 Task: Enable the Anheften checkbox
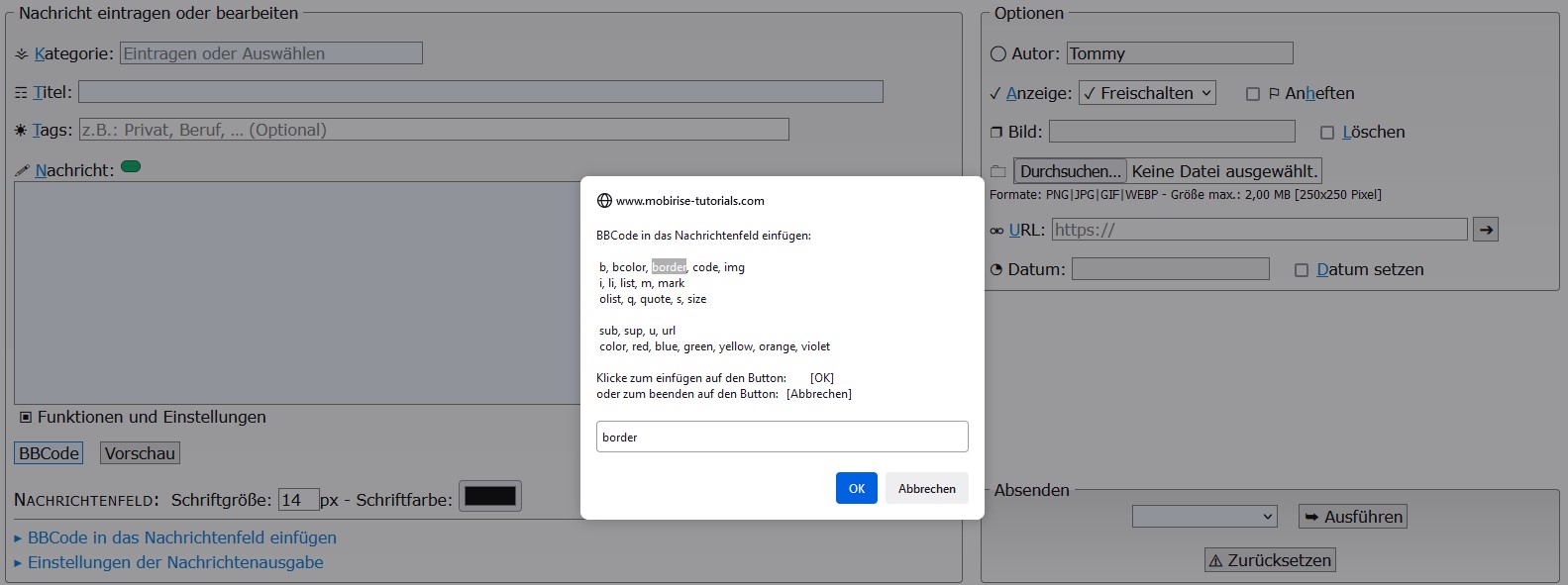[x=1253, y=94]
